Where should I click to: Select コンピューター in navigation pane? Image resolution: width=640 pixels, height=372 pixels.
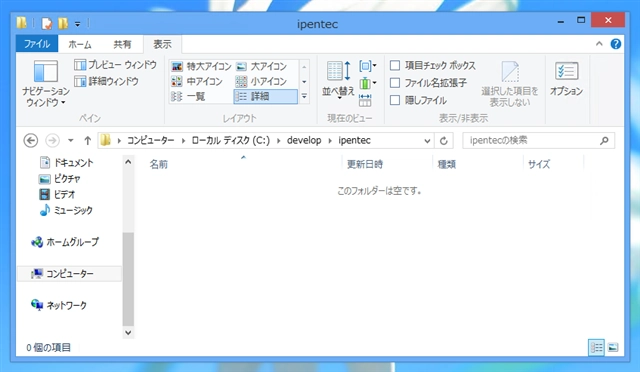pyautogui.click(x=69, y=274)
